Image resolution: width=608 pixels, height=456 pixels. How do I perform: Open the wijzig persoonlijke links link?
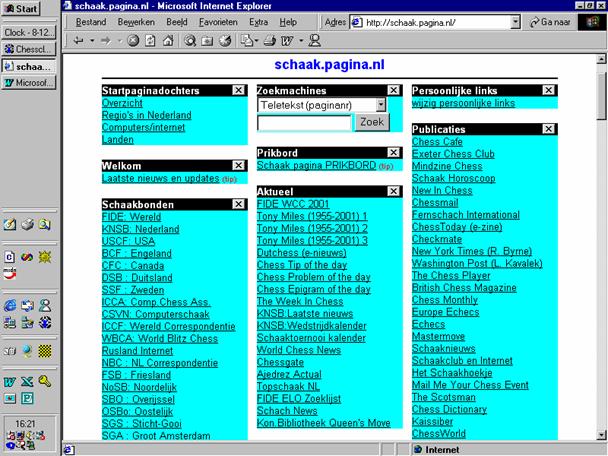463,103
